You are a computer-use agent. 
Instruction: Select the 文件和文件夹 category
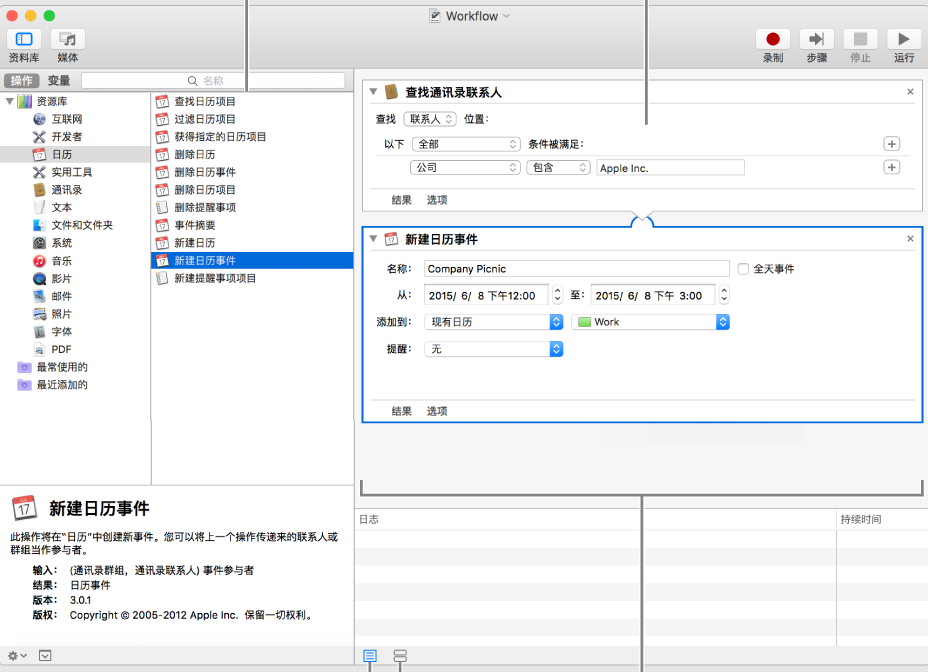(x=82, y=226)
